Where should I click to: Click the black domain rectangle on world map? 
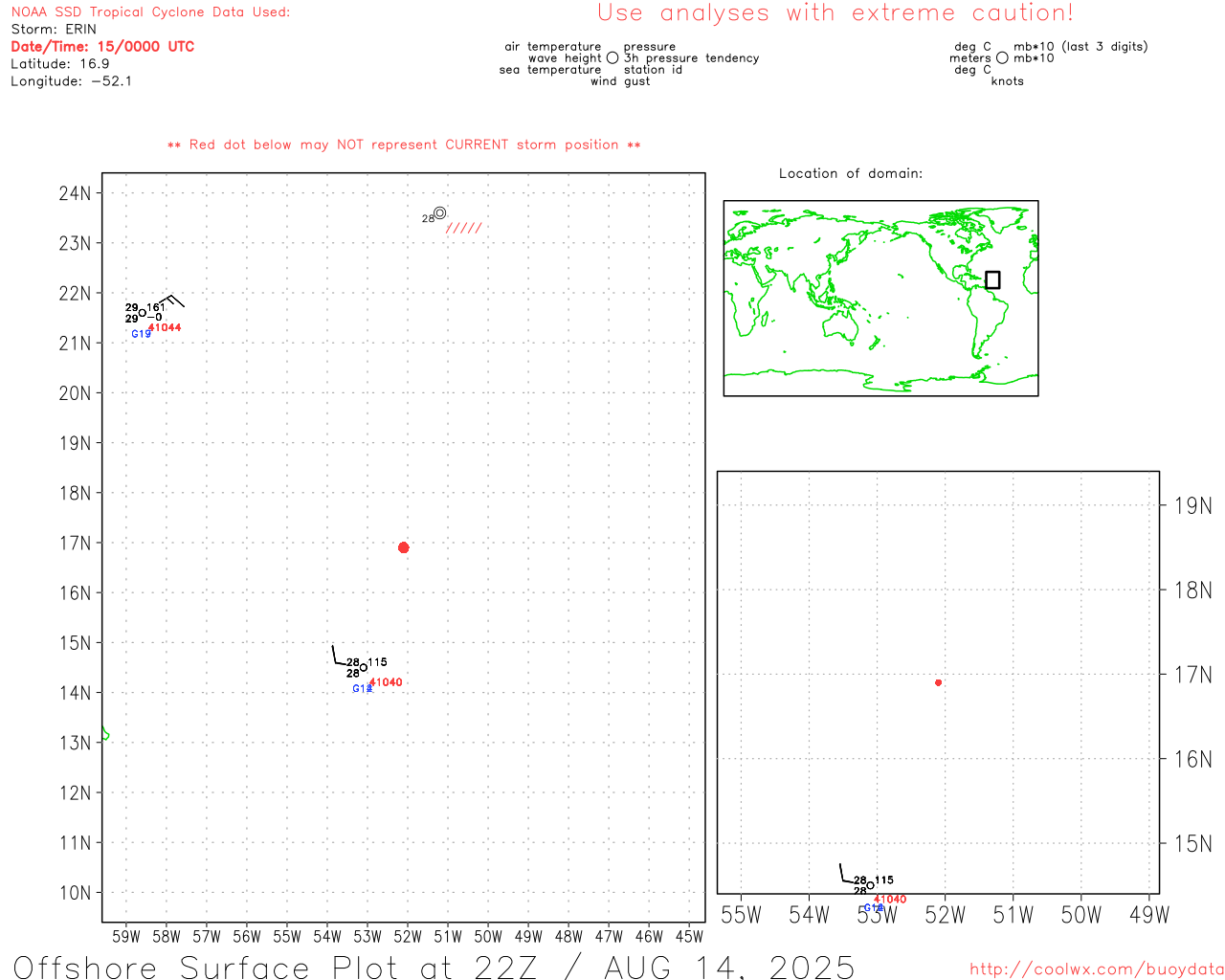pos(992,279)
